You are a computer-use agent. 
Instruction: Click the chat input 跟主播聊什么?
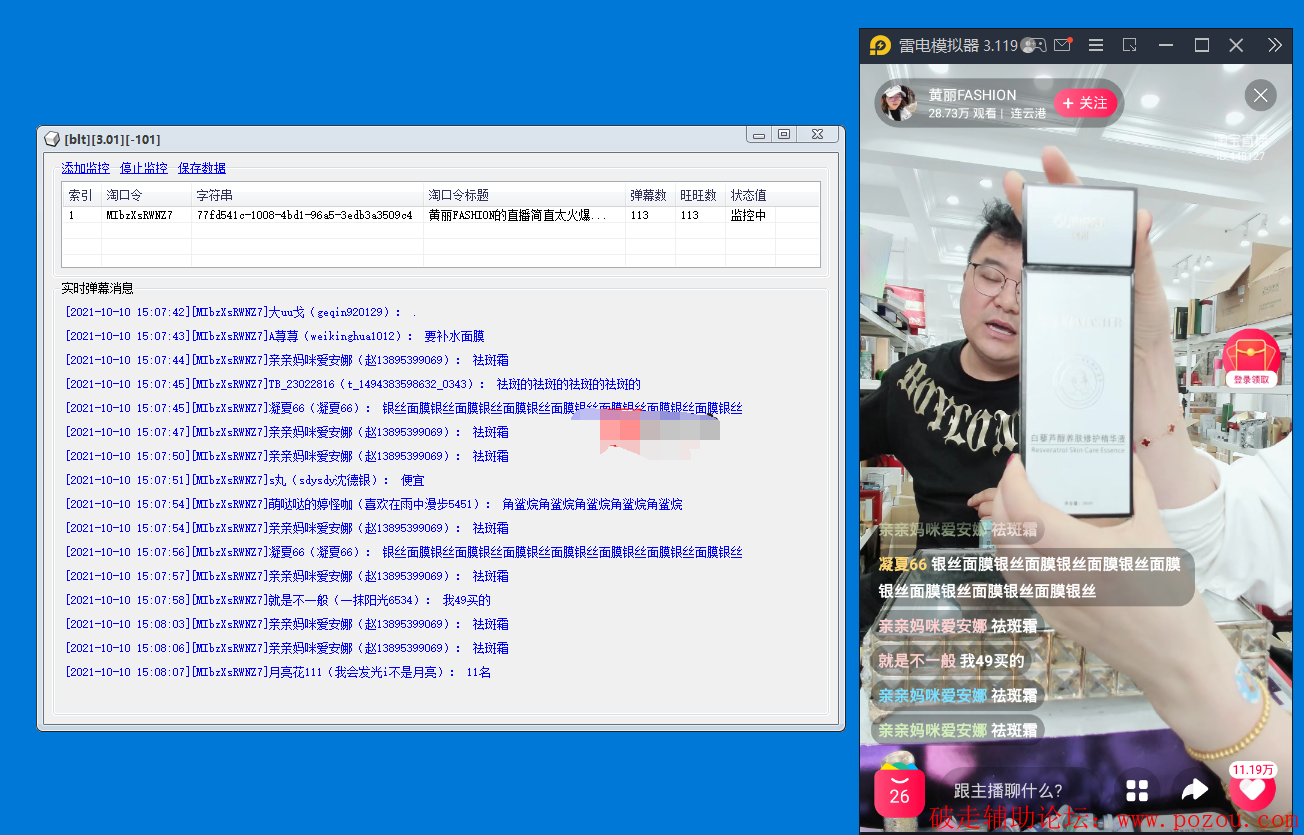[1008, 791]
